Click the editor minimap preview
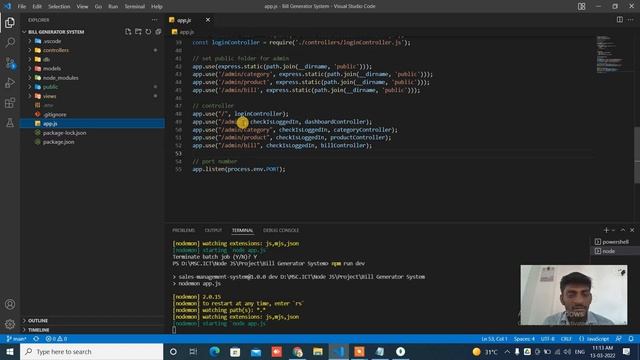This screenshot has width=640, height=360. (610, 54)
